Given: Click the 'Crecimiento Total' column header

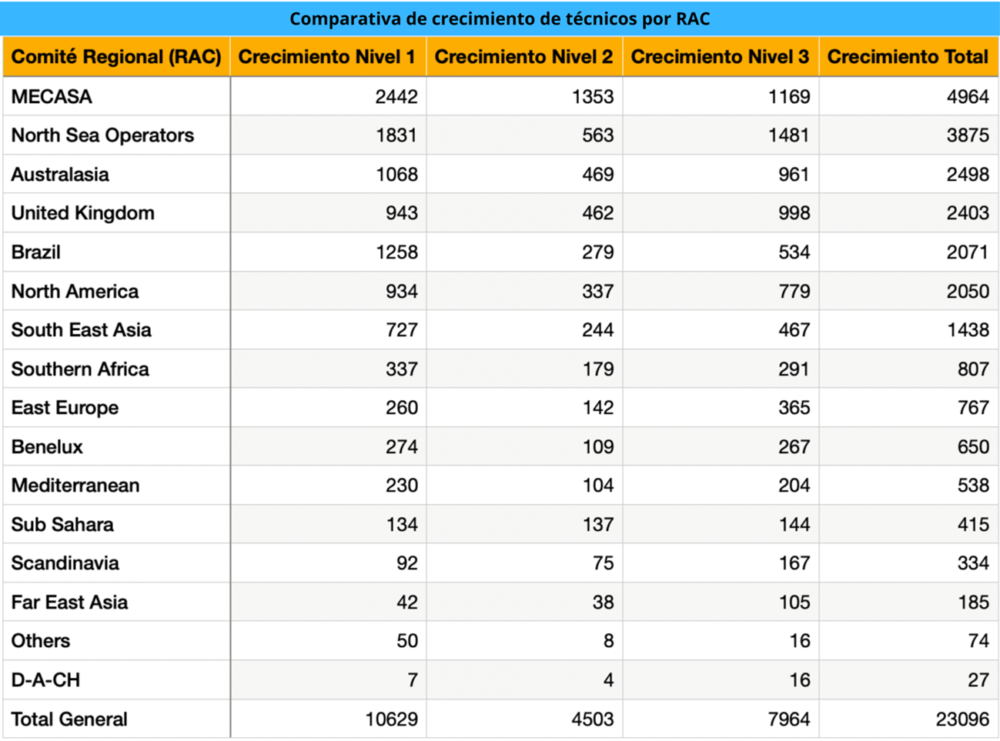Looking at the screenshot, I should [x=908, y=57].
